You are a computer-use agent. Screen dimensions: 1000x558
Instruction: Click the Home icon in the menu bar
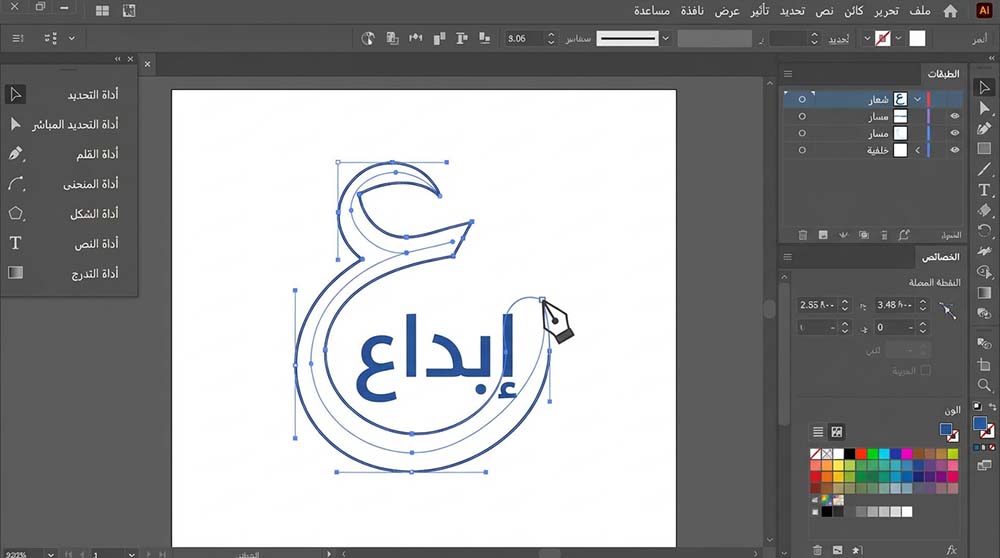tap(950, 11)
